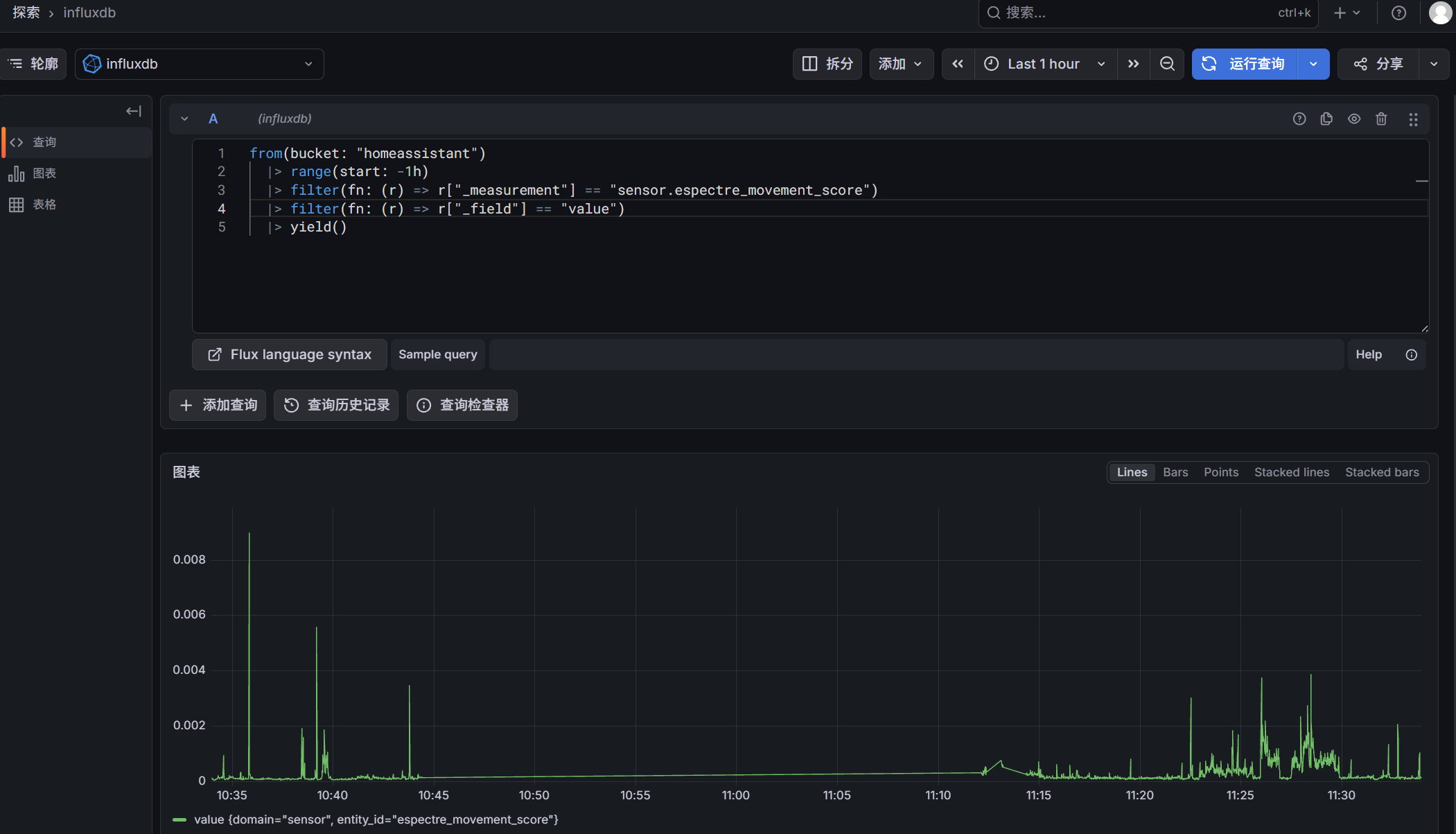The width and height of the screenshot is (1456, 834).
Task: Open query A help question icon
Action: click(1299, 119)
